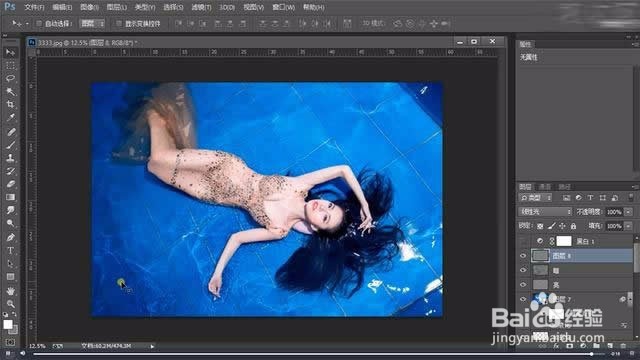The image size is (640, 360).
Task: Click the video progress bar handle
Action: point(591,354)
